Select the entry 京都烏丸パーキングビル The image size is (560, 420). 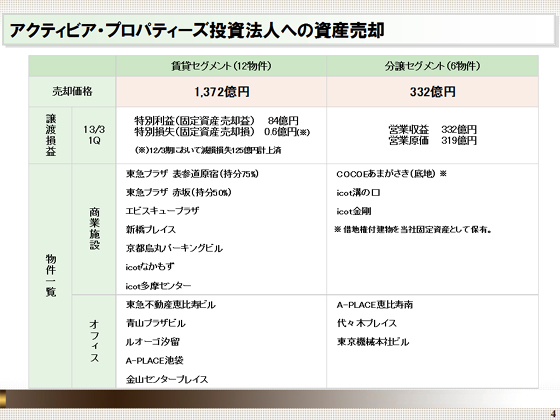coord(174,248)
